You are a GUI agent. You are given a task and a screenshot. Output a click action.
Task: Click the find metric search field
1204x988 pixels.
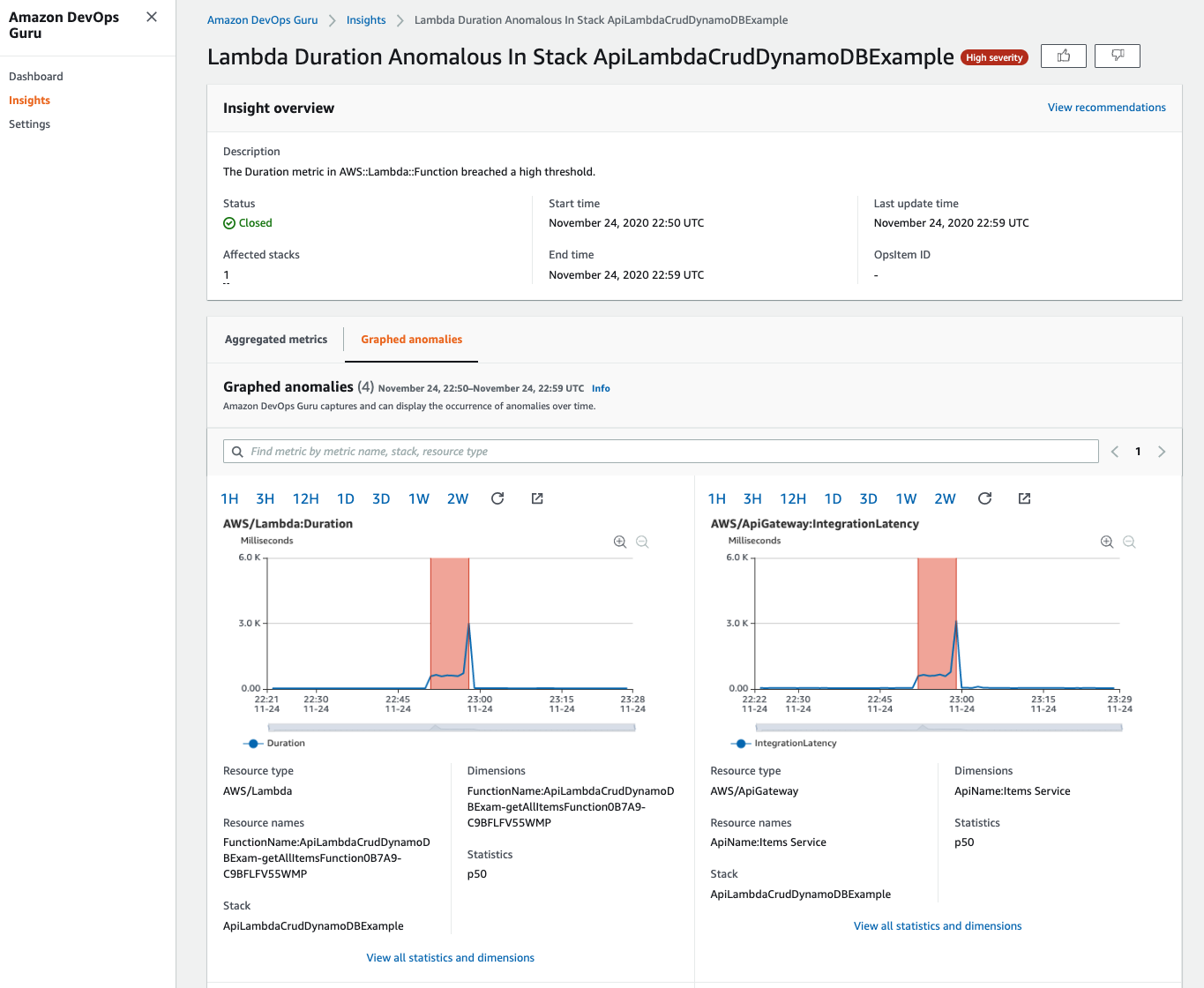[x=660, y=451]
